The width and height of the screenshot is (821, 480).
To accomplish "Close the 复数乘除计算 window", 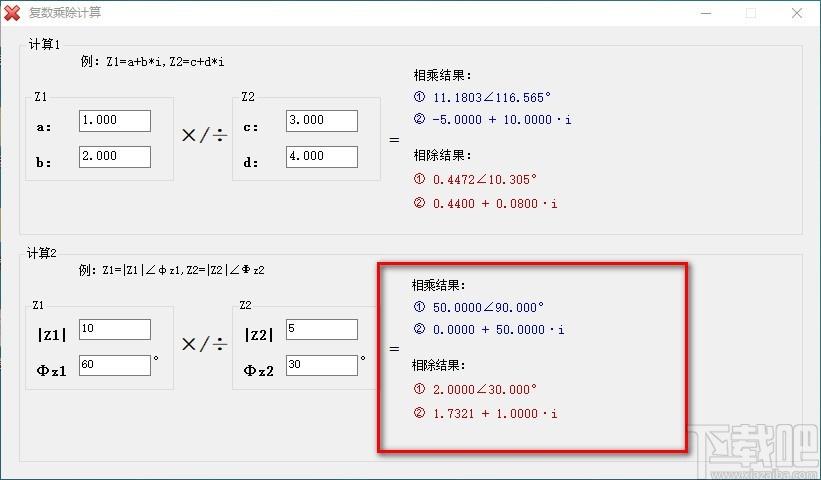I will click(x=797, y=13).
